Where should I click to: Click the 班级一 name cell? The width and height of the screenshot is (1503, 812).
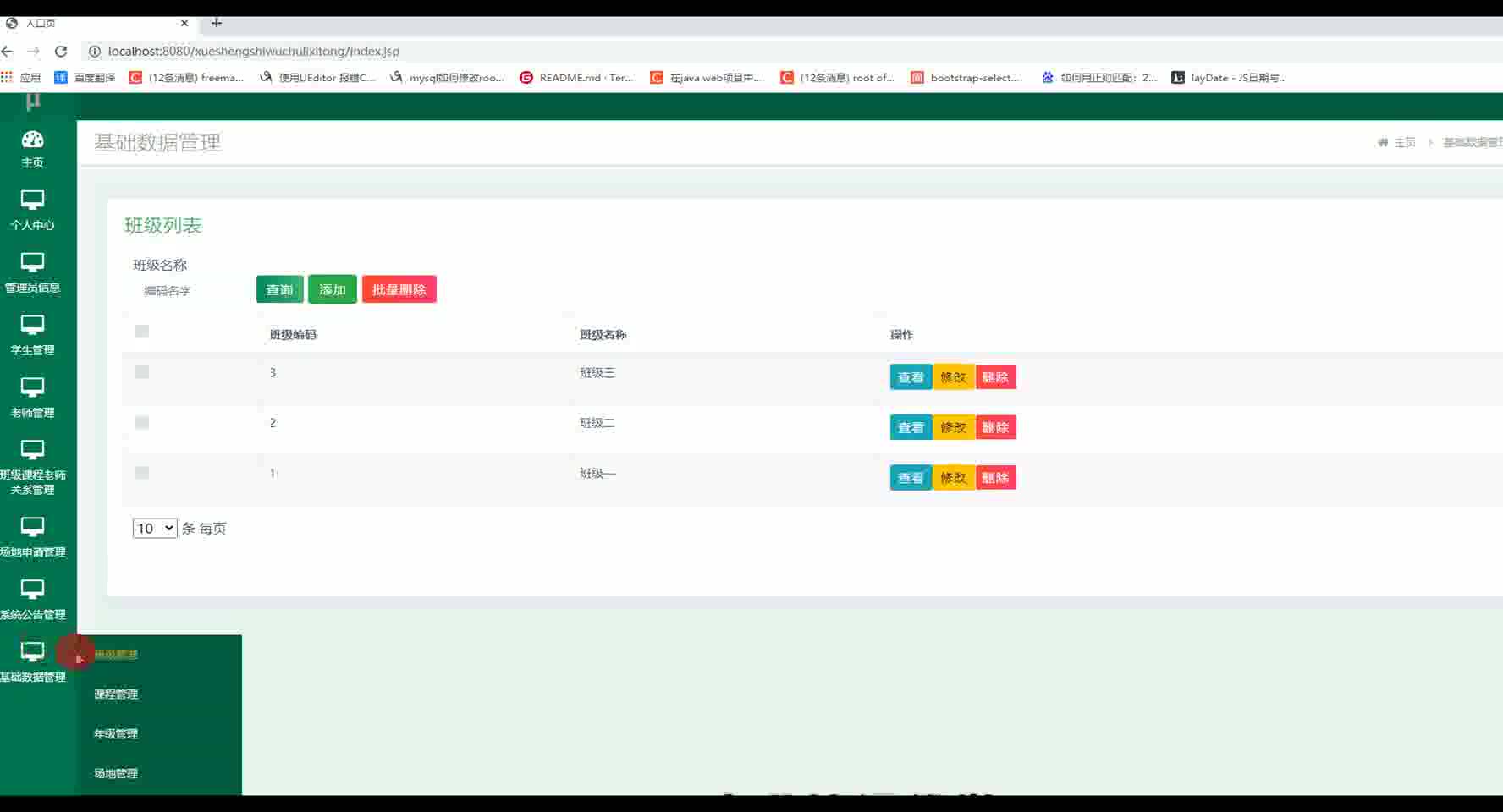pos(597,474)
